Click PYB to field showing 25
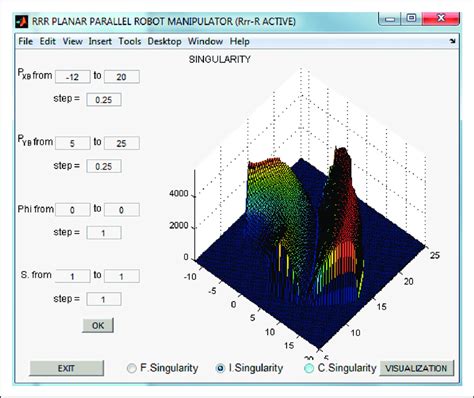The image size is (474, 398). click(x=121, y=143)
